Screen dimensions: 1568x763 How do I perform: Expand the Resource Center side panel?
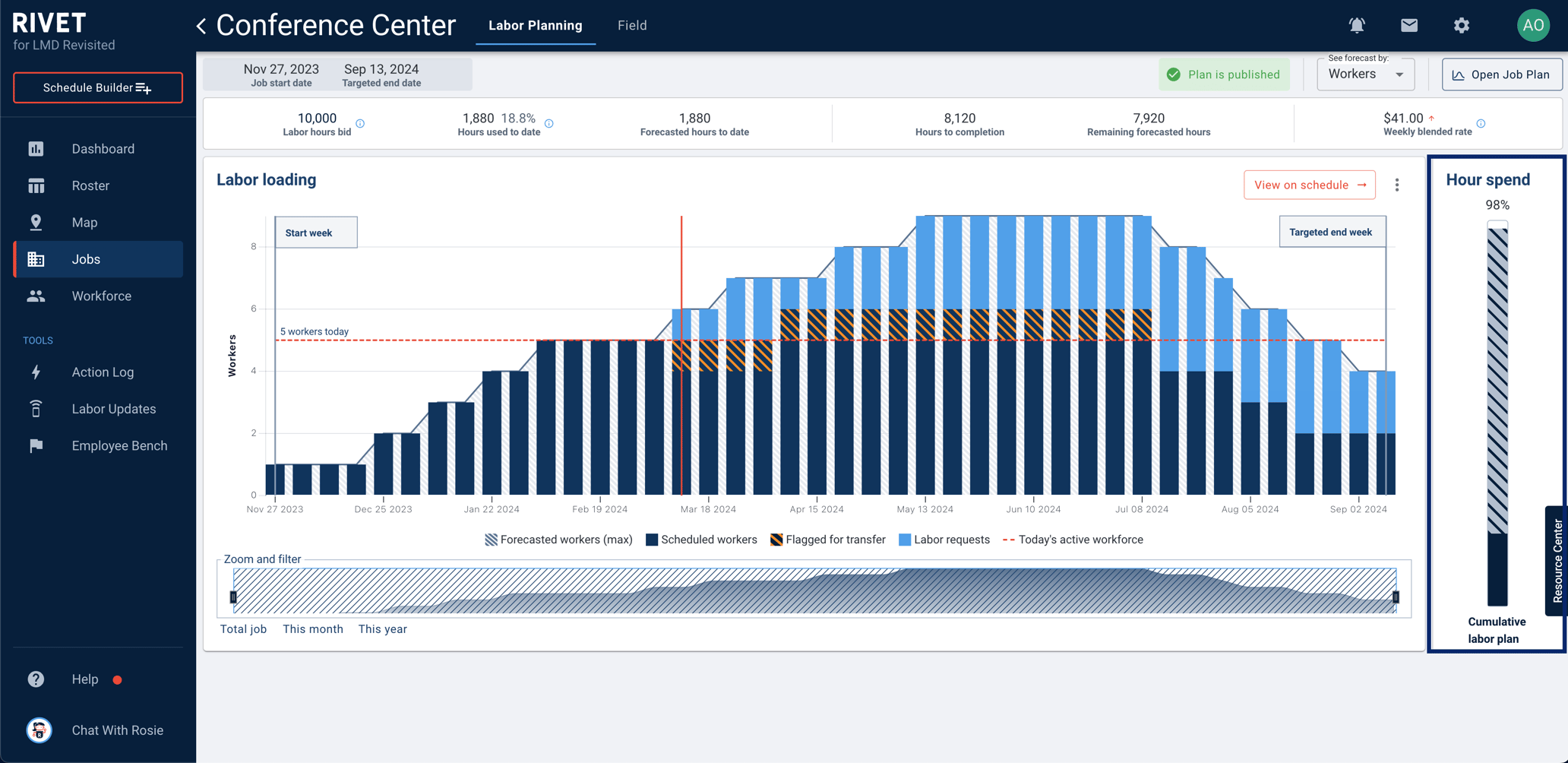tap(1557, 561)
